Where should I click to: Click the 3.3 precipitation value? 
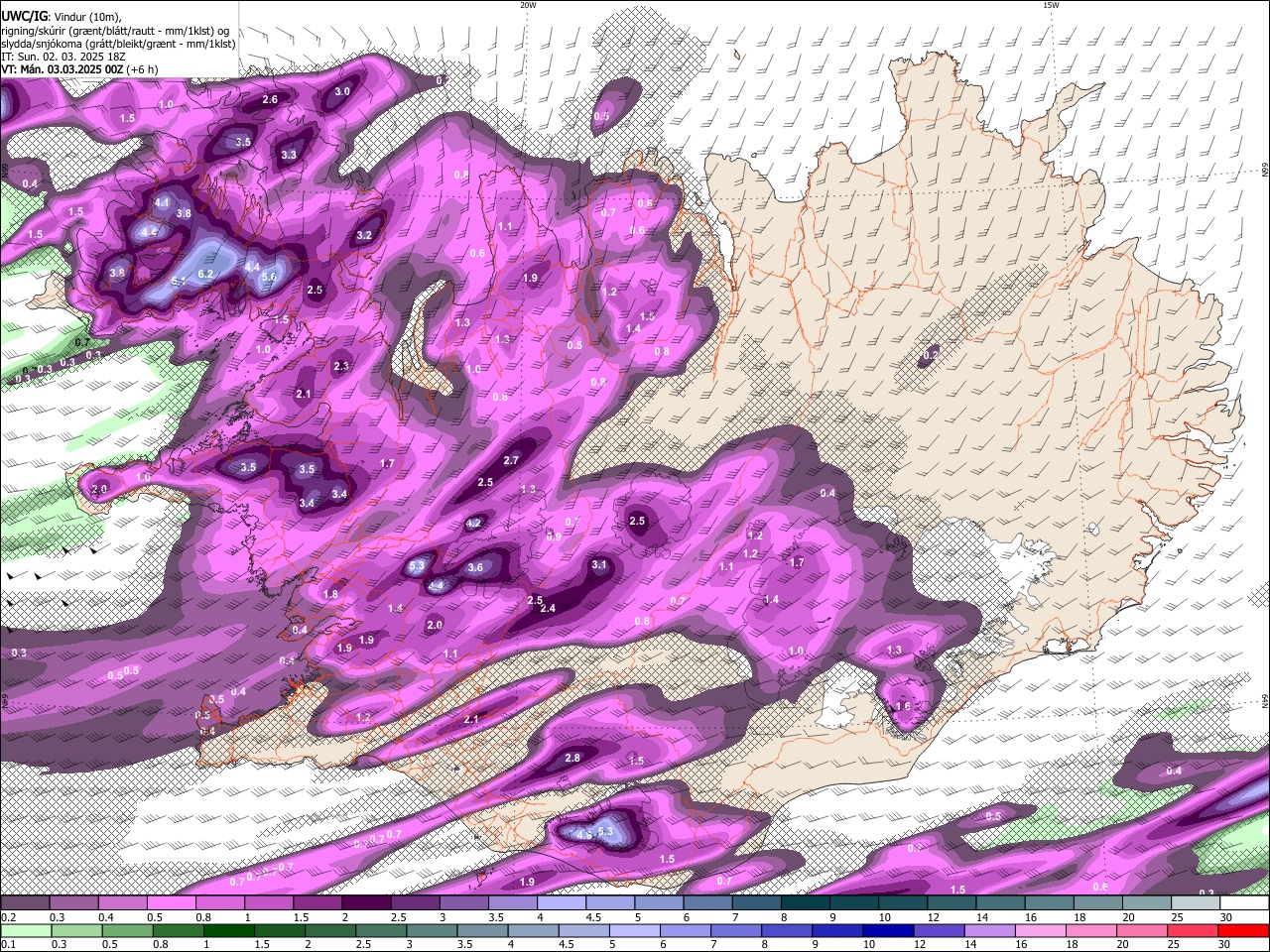pyautogui.click(x=289, y=156)
